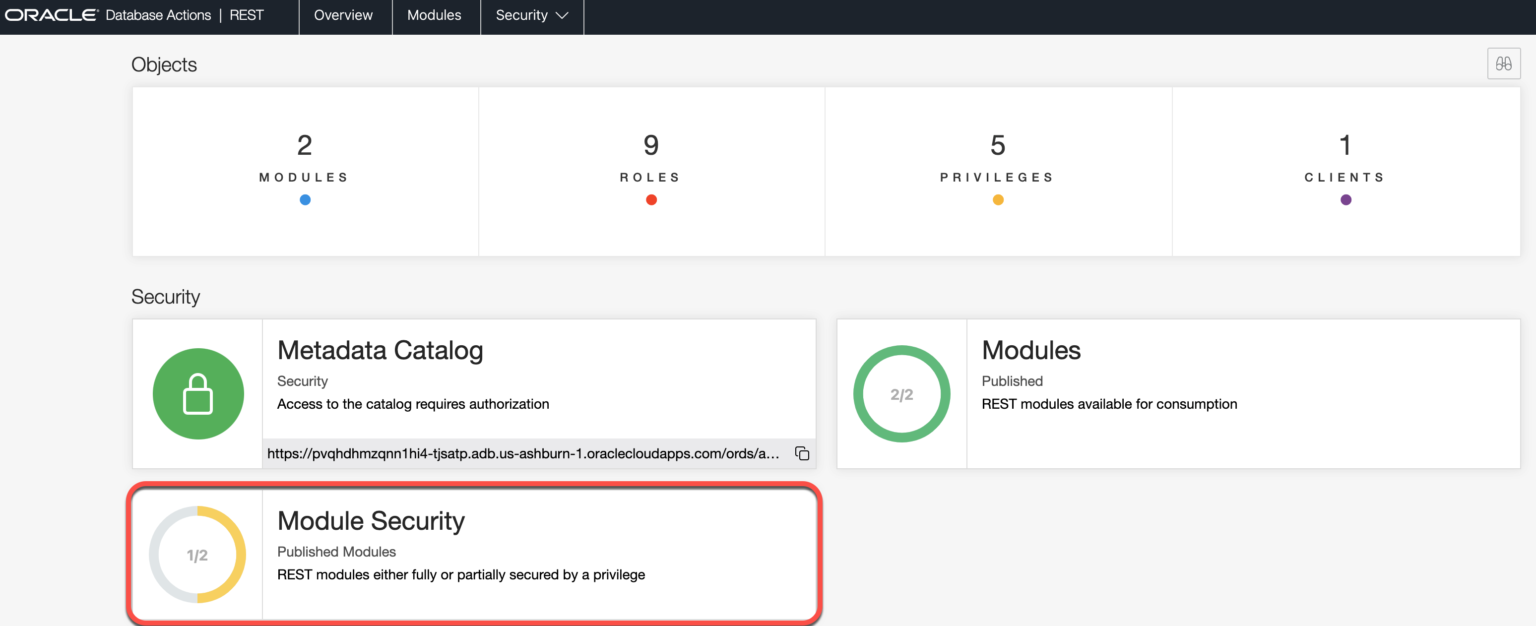
Task: Click the purple dot under Clients
Action: pos(1346,200)
